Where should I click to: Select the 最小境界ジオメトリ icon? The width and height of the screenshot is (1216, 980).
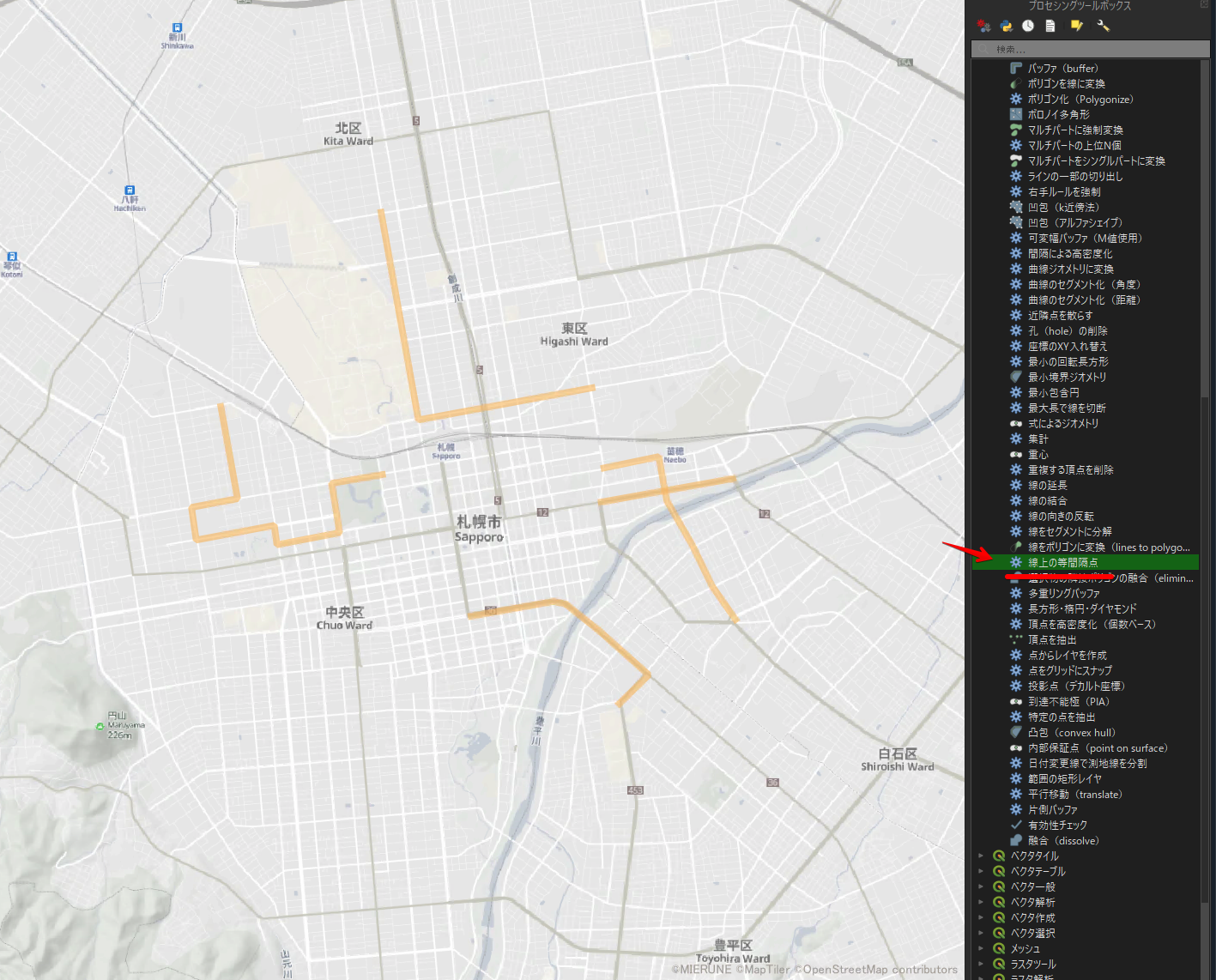pyautogui.click(x=1016, y=377)
